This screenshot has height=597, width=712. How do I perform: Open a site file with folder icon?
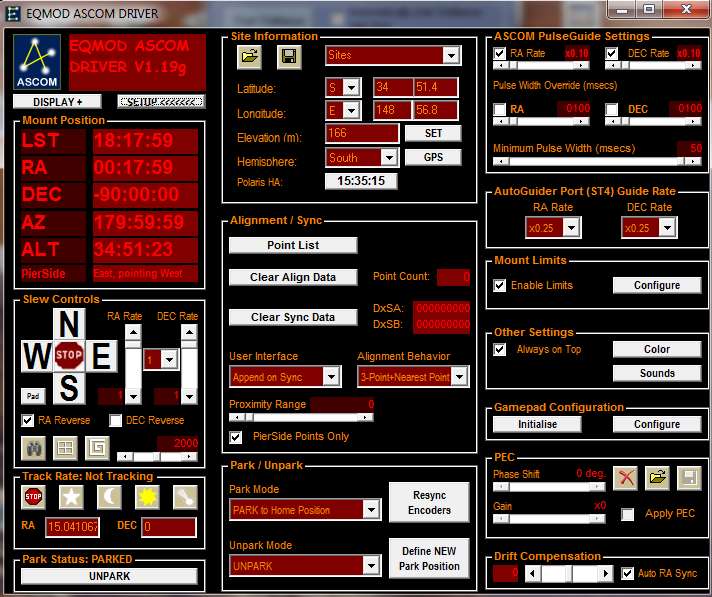tap(249, 57)
